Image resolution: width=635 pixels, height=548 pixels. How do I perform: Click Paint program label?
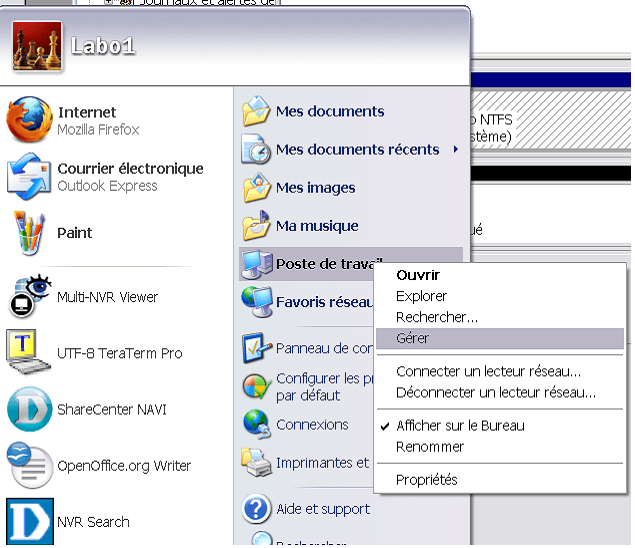click(75, 233)
